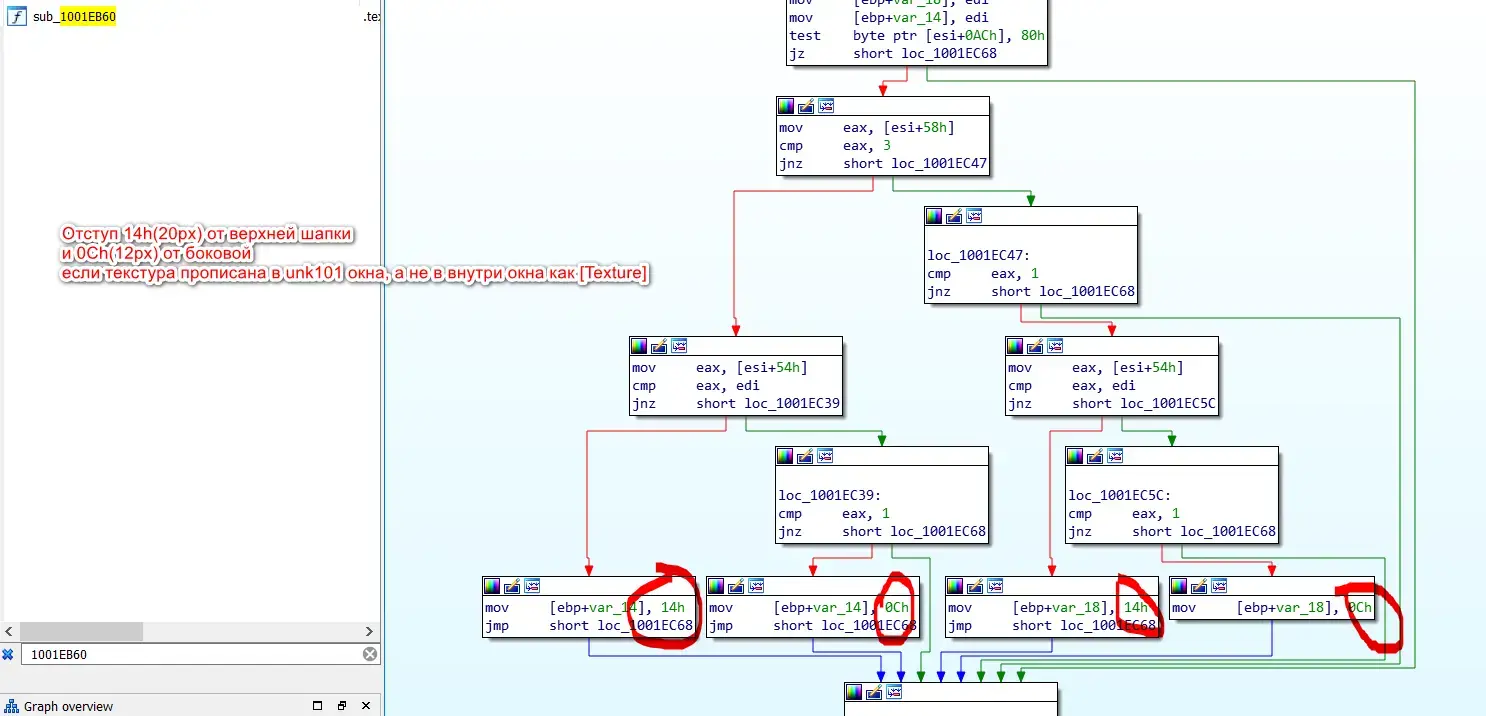
Task: Click group nodes icon on loc_1001EC39 node
Action: pyautogui.click(x=825, y=456)
